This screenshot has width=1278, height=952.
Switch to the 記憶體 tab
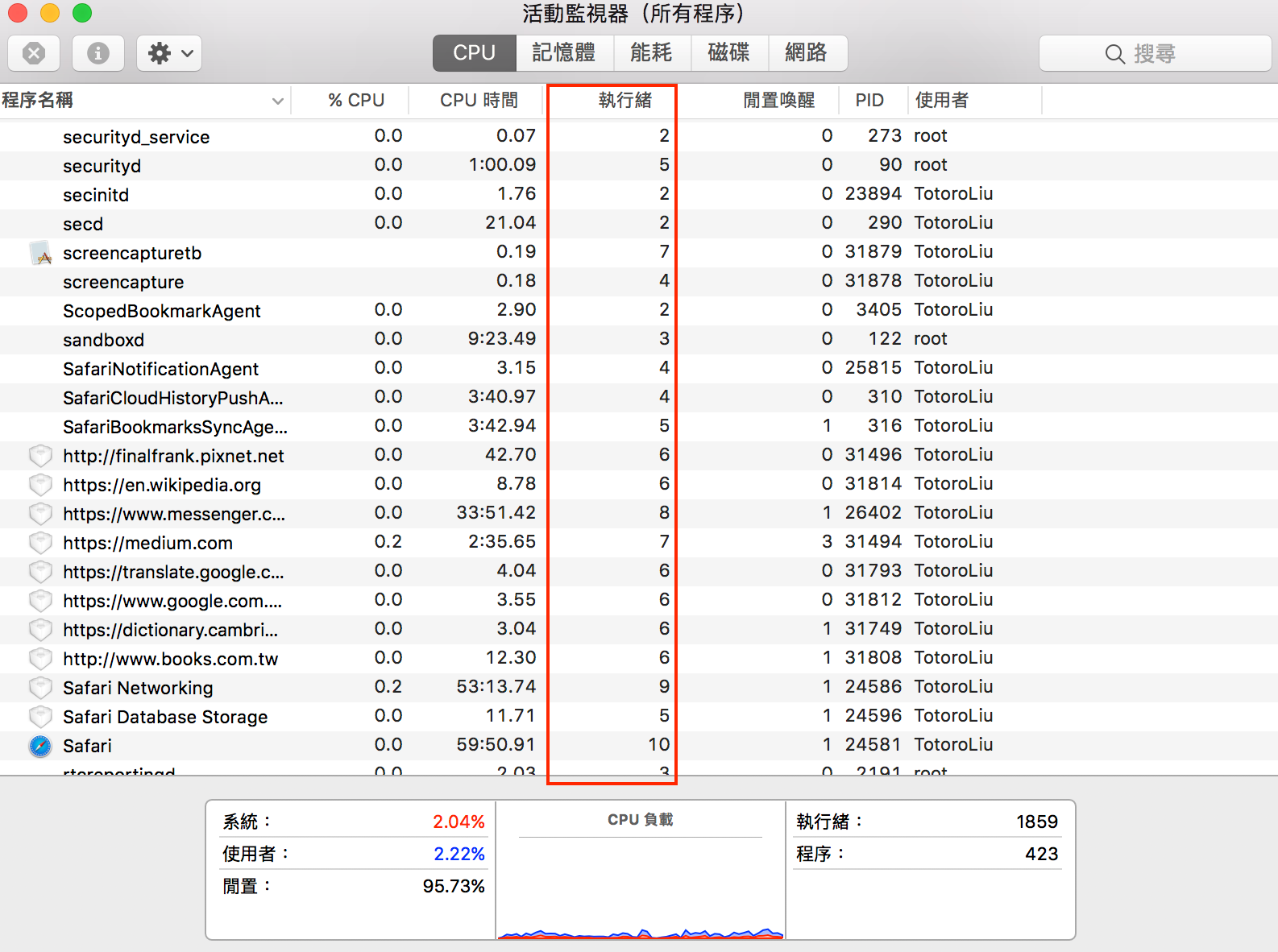coord(564,53)
